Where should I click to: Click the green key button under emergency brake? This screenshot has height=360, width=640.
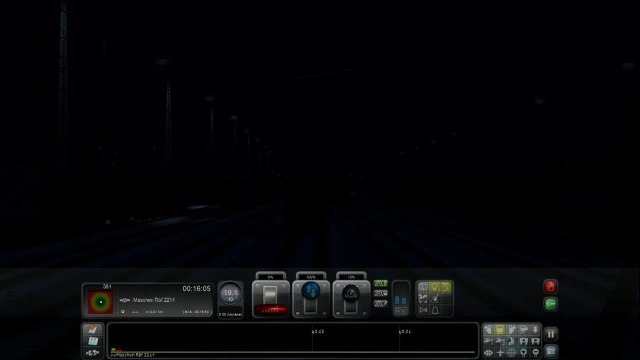(550, 304)
